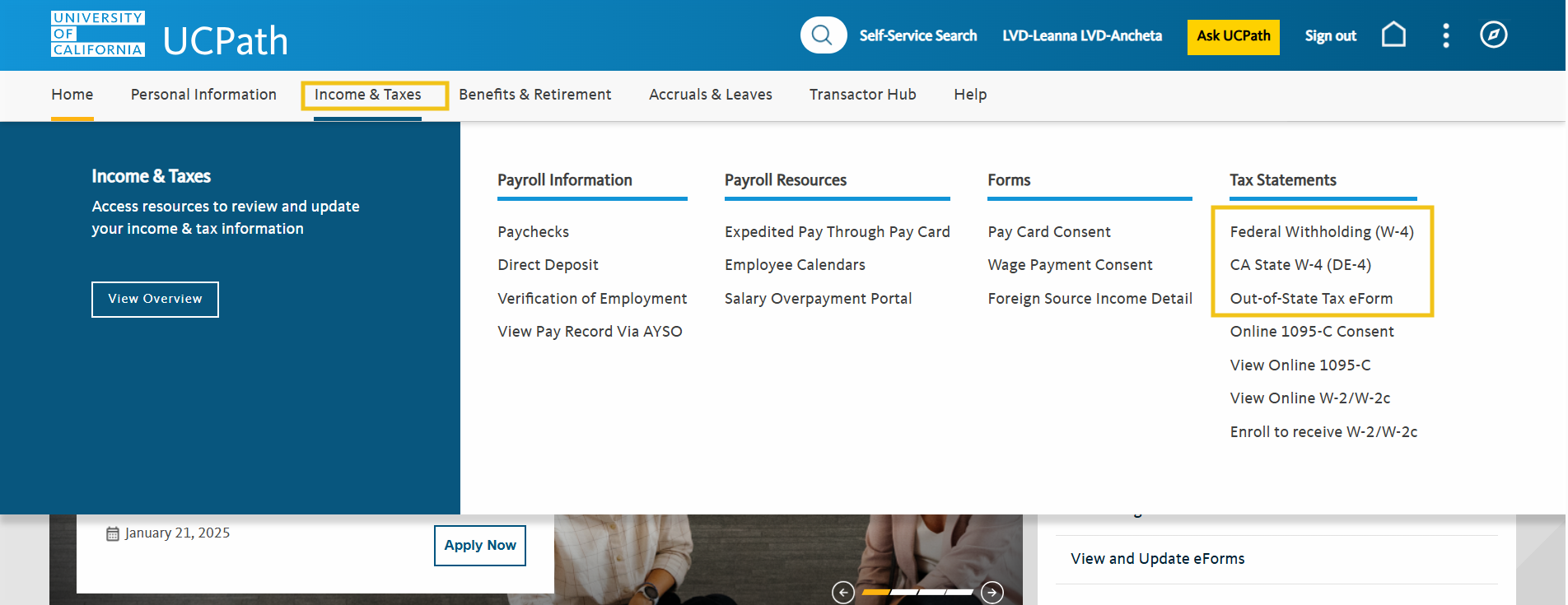
Task: Open Verification of Employment link
Action: (592, 299)
